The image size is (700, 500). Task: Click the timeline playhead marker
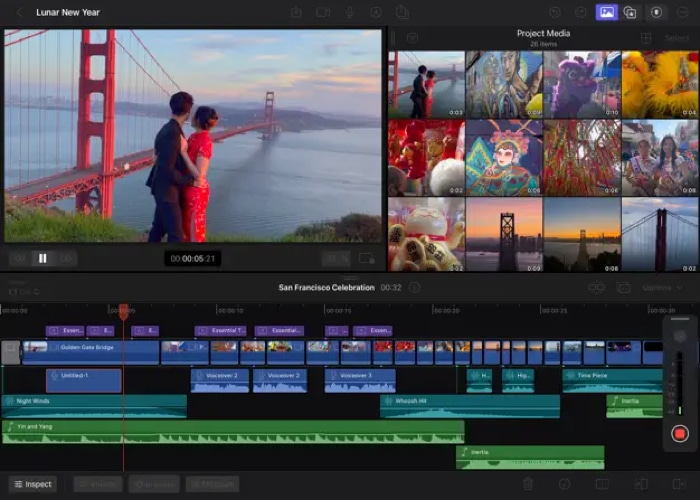123,311
